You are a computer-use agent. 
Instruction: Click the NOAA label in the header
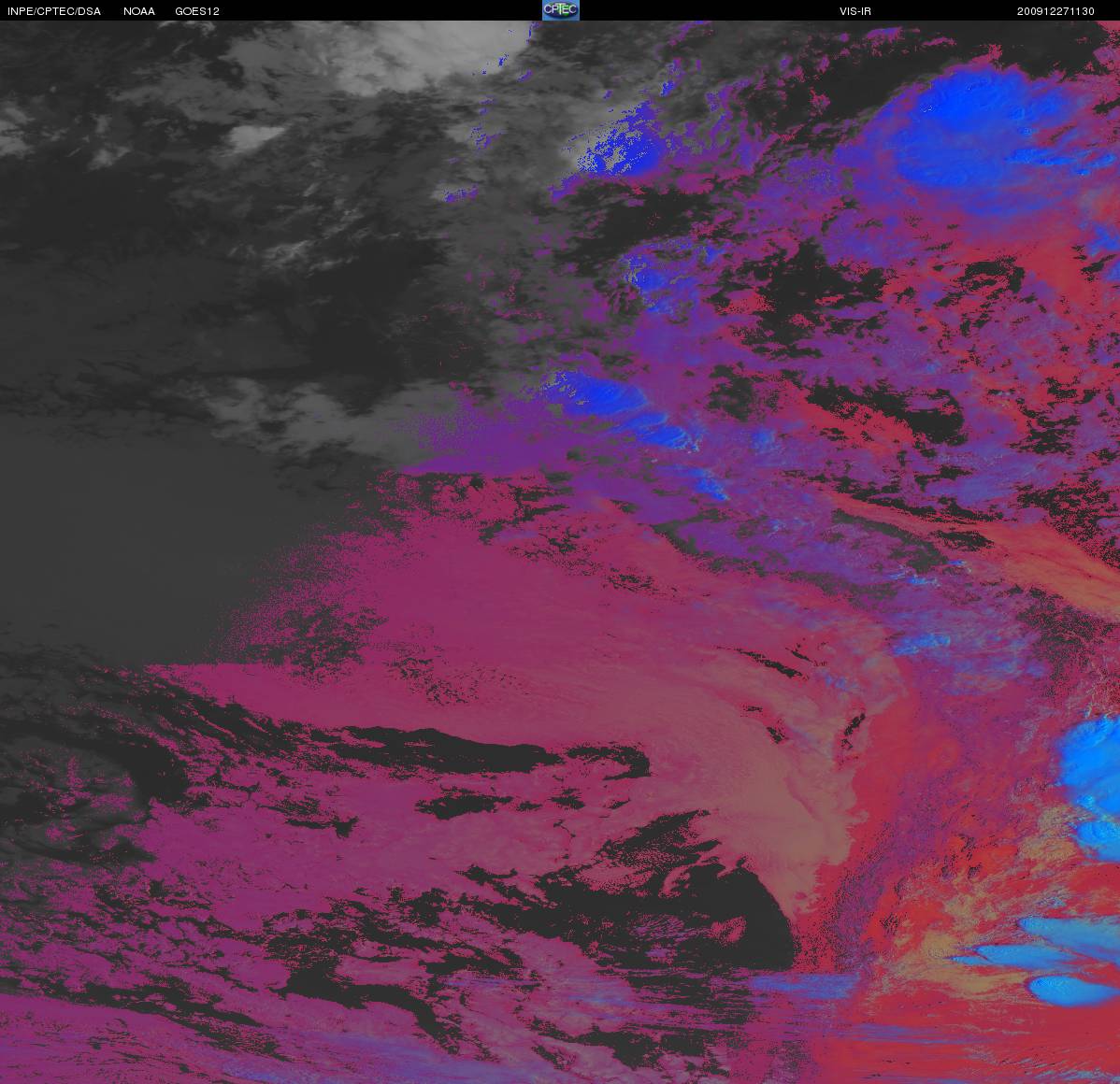[139, 11]
